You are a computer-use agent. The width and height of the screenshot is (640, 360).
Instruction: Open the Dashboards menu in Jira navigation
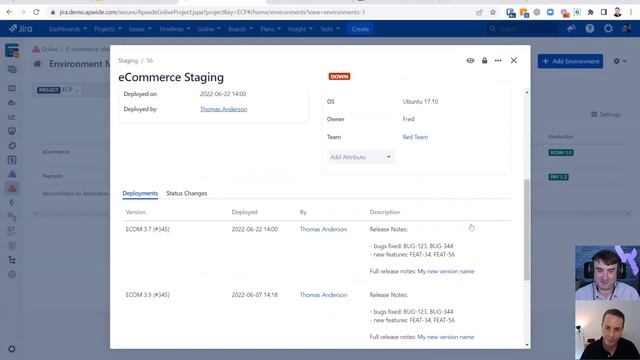pos(68,29)
